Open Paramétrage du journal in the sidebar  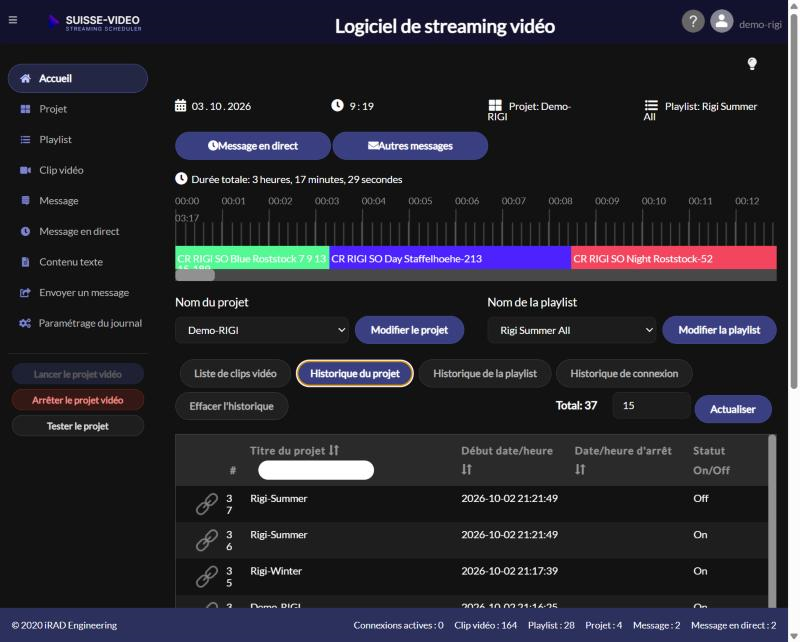point(78,323)
